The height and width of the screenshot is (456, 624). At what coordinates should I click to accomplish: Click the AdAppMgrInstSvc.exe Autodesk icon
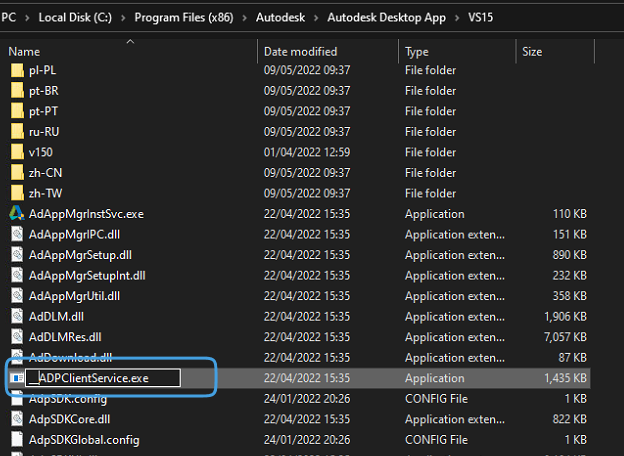pyautogui.click(x=16, y=213)
